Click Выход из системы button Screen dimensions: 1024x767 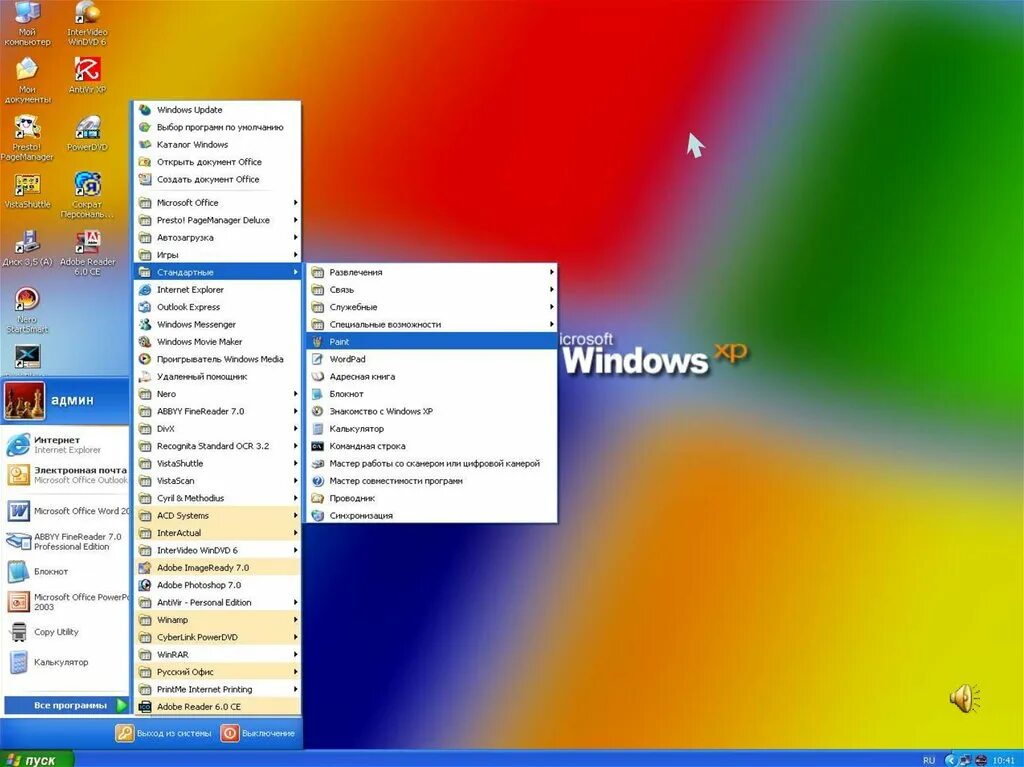[164, 733]
